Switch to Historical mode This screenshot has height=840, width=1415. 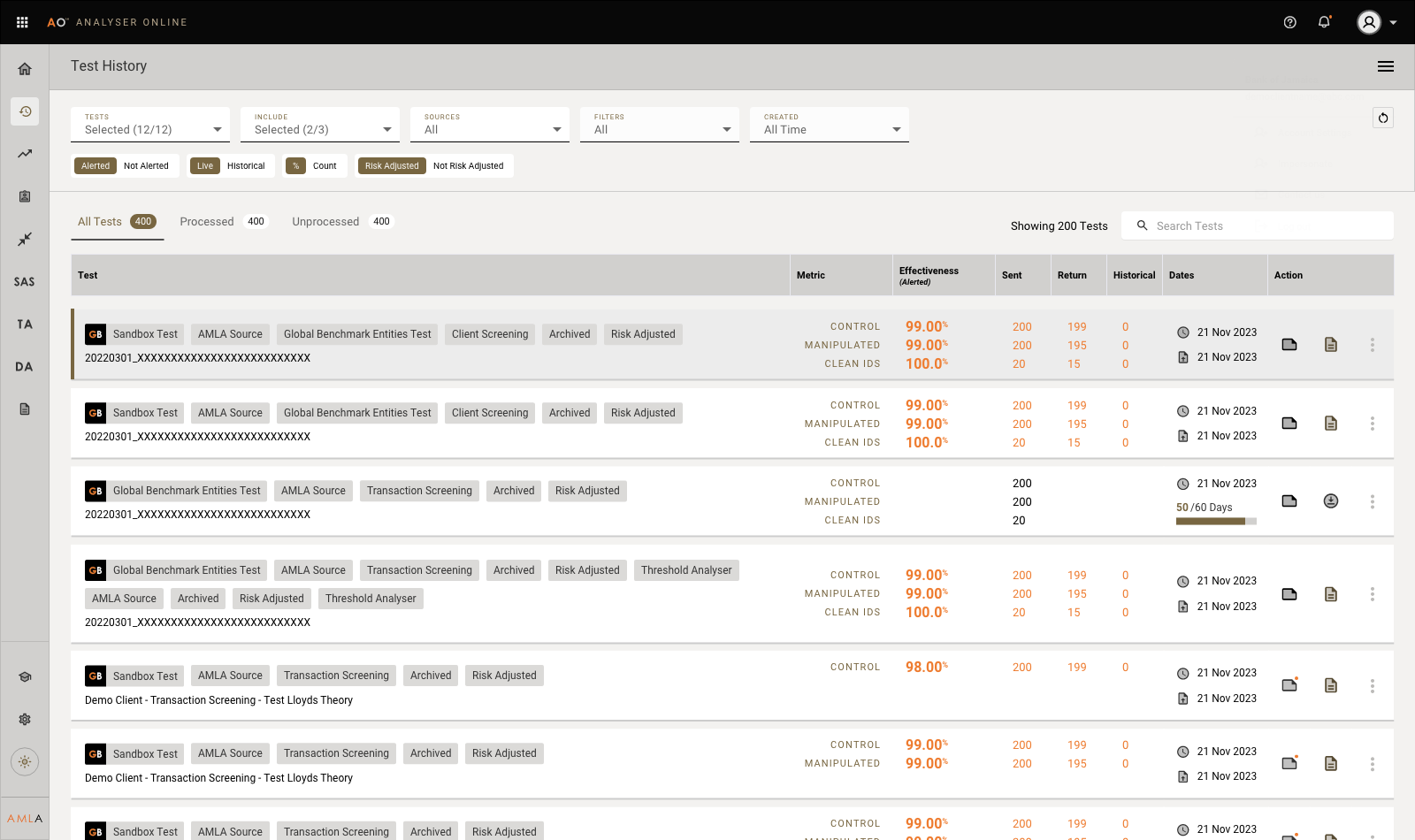245,166
